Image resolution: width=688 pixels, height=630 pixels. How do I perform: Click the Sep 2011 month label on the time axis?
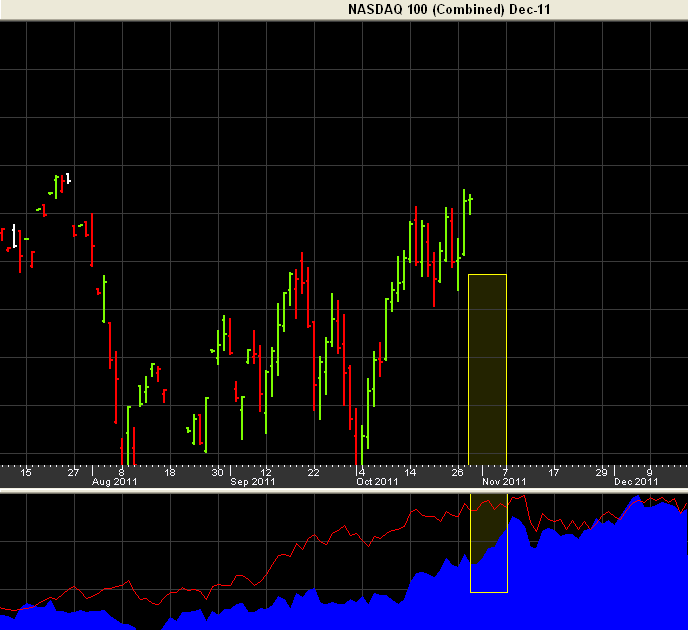click(x=253, y=482)
